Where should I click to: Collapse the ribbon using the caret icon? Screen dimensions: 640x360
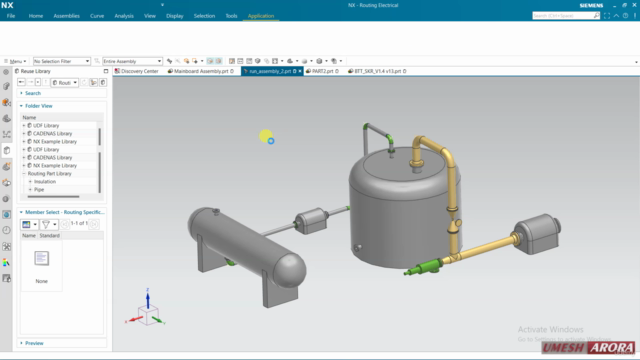tap(616, 16)
